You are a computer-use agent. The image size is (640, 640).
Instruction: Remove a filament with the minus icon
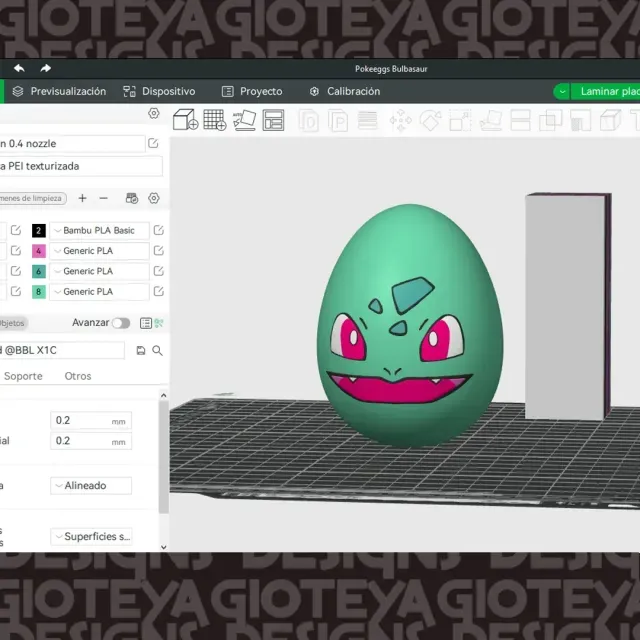104,198
